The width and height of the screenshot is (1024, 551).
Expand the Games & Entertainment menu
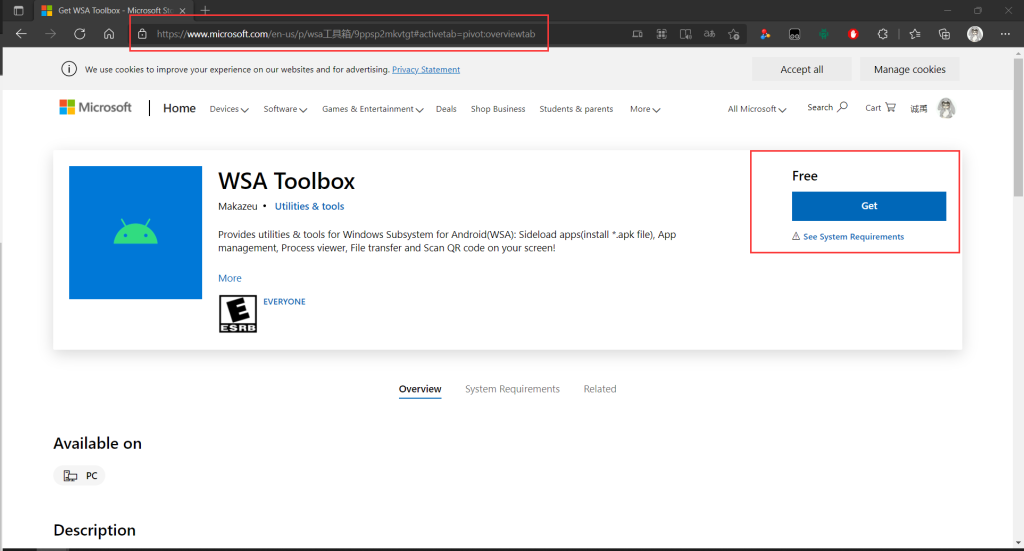(372, 109)
